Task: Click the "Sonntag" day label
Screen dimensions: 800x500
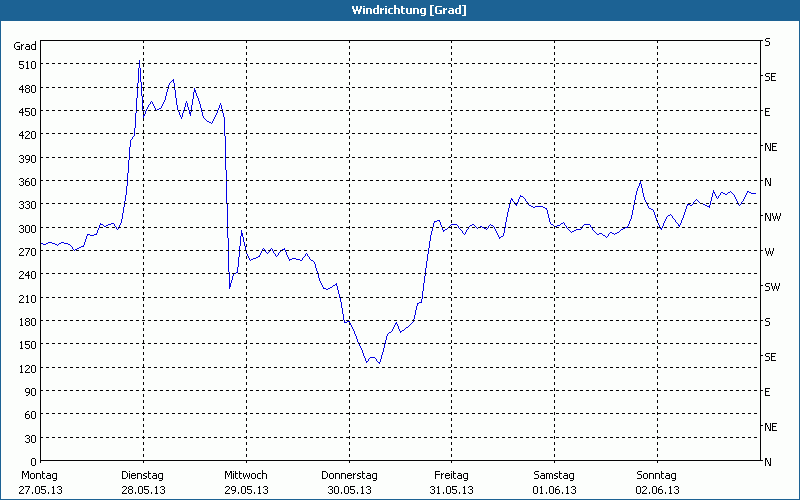Action: coord(657,476)
